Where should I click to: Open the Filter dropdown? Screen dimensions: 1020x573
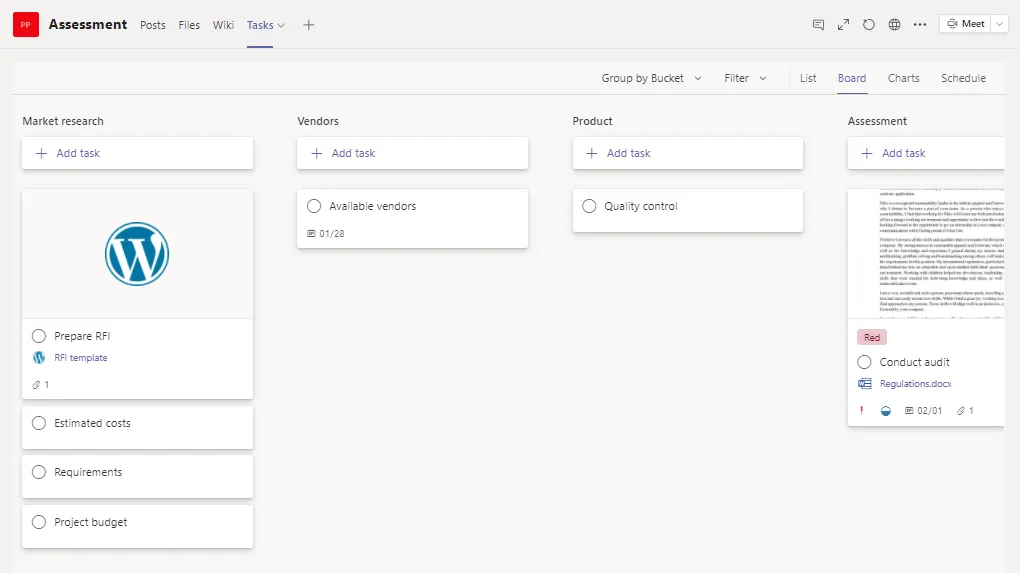(x=745, y=78)
